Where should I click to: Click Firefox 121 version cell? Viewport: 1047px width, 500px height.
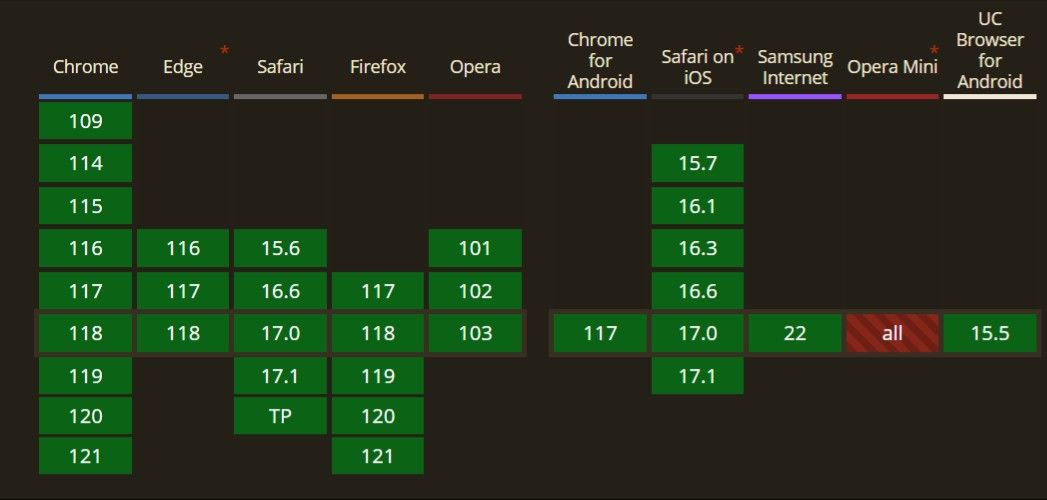pos(378,456)
